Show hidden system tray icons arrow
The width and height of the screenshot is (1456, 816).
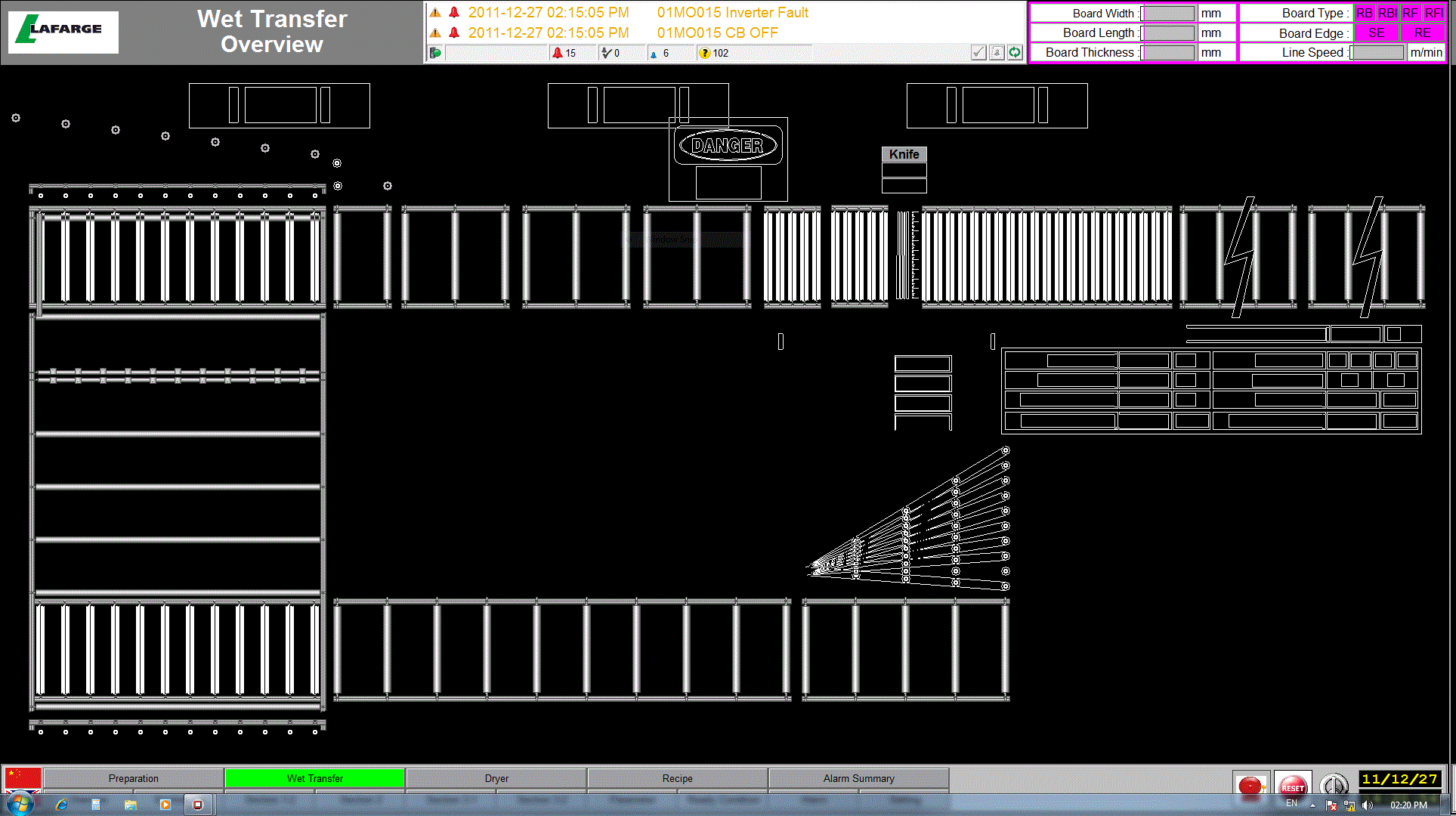(1312, 805)
